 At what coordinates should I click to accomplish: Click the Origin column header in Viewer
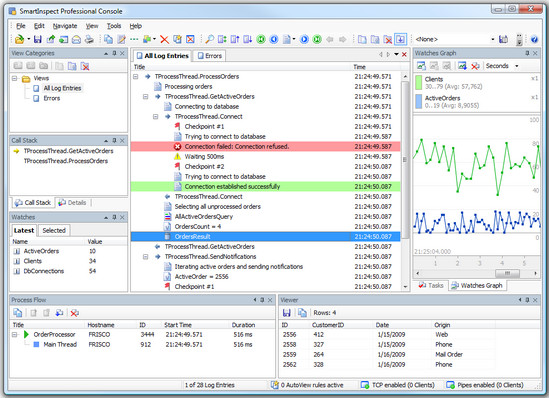442,325
